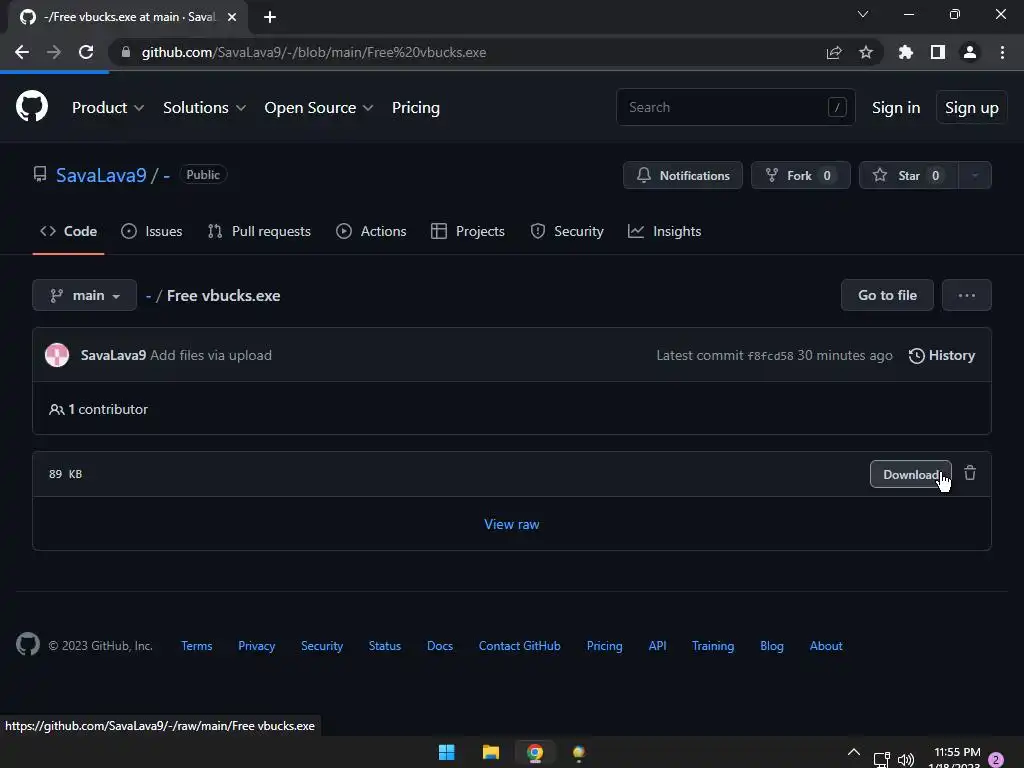This screenshot has width=1024, height=768.
Task: Open the volume control in system tray
Action: 906,760
